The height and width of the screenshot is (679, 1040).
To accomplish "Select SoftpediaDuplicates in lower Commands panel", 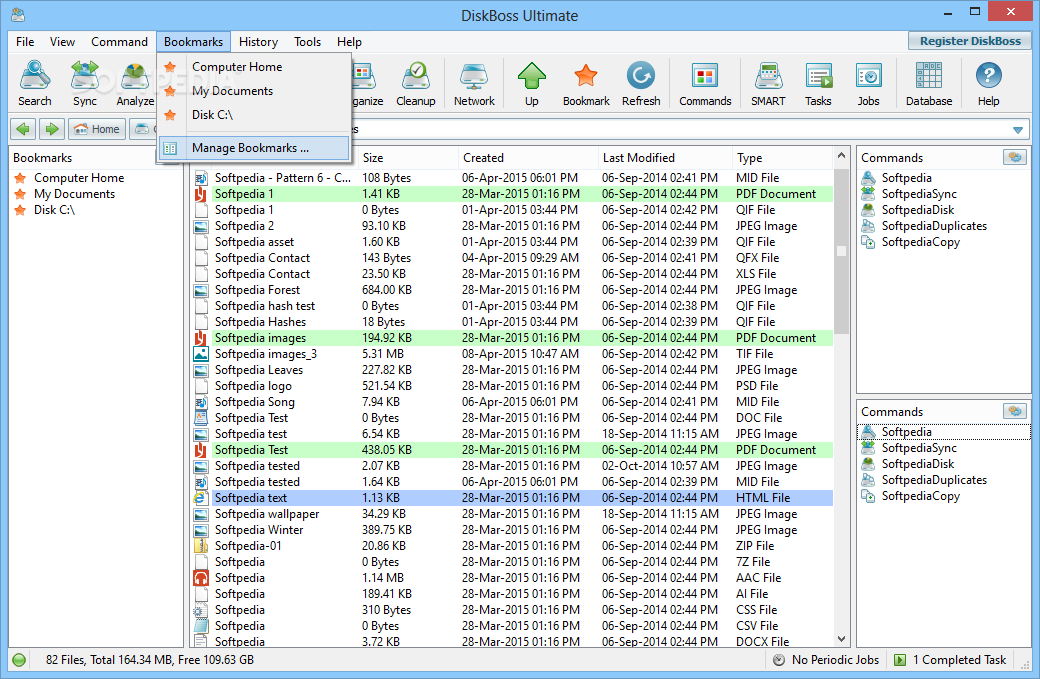I will click(934, 479).
